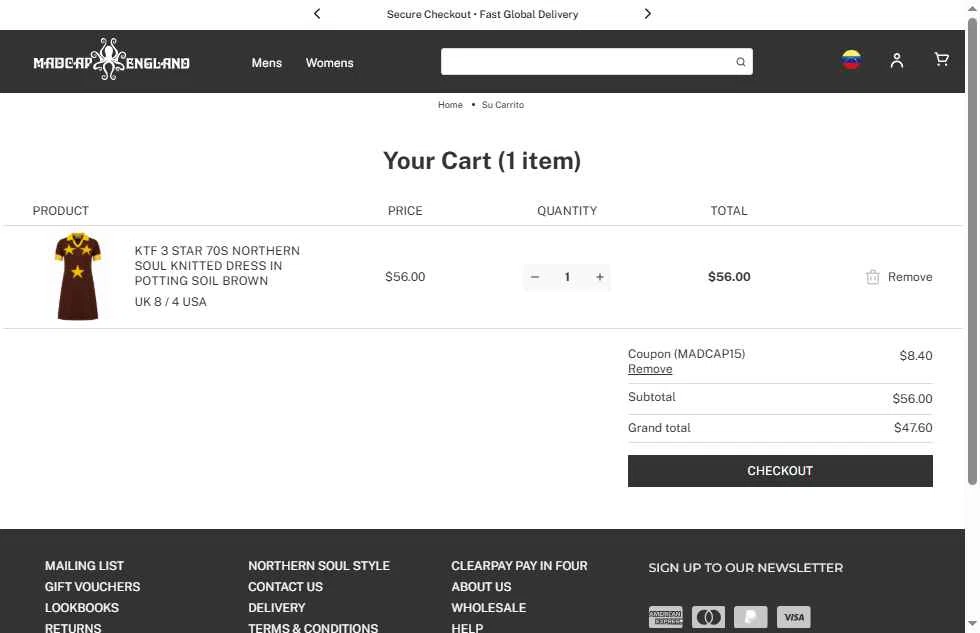Viewport: 980px width, 633px height.
Task: Click the Remove text for the dress
Action: click(x=910, y=277)
